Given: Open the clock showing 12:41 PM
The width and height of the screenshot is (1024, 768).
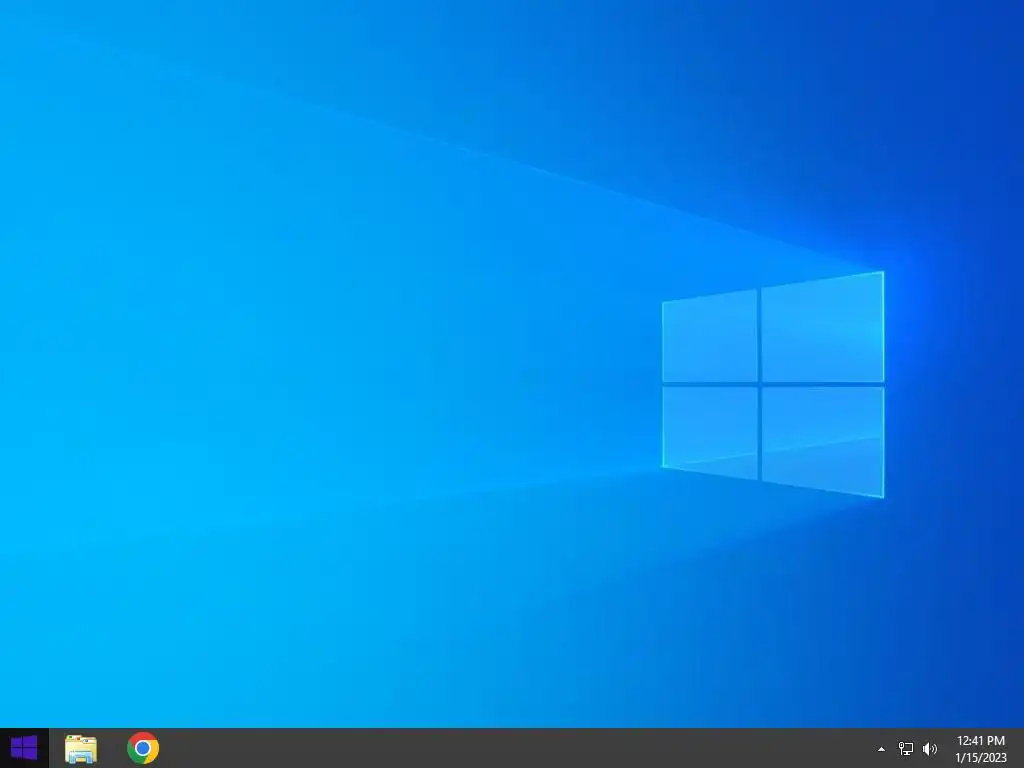Looking at the screenshot, I should tap(981, 749).
